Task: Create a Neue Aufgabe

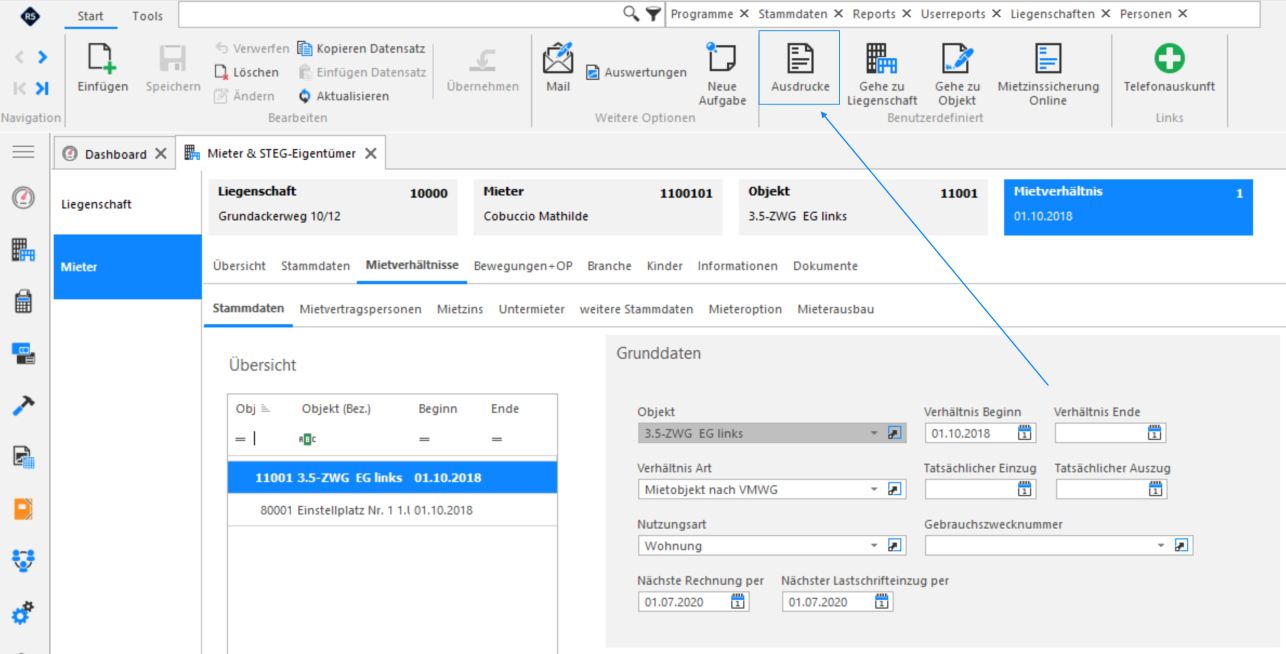Action: click(720, 74)
